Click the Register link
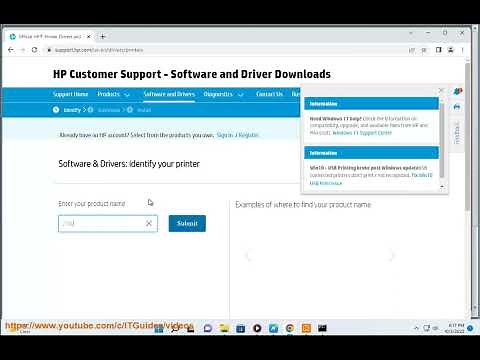 (248, 135)
